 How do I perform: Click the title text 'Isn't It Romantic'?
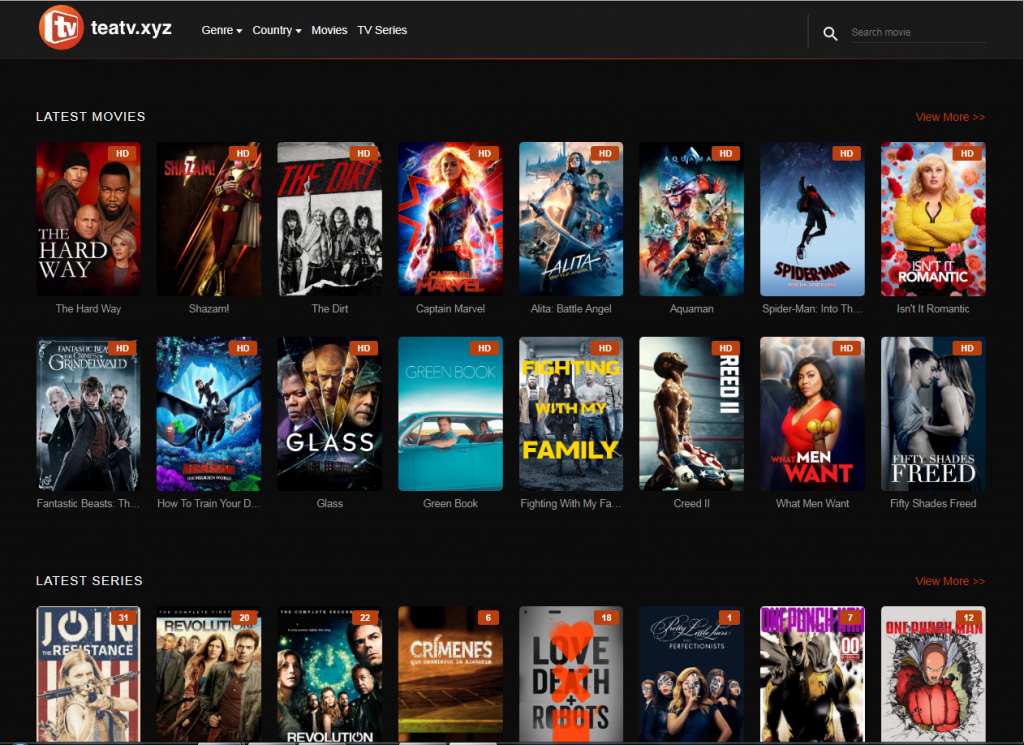tap(933, 309)
